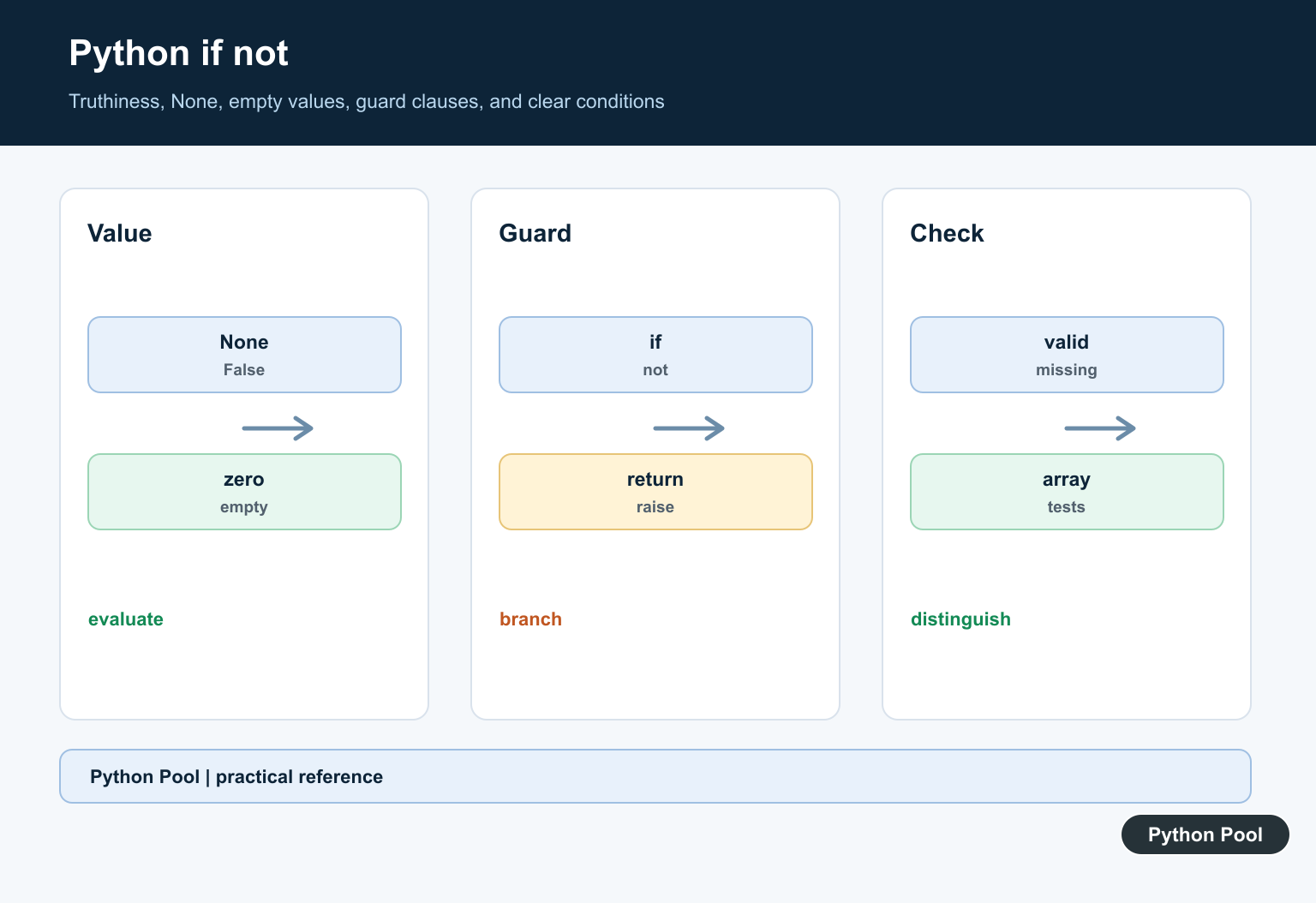
Task: Click the Value card heading
Action: tap(119, 233)
